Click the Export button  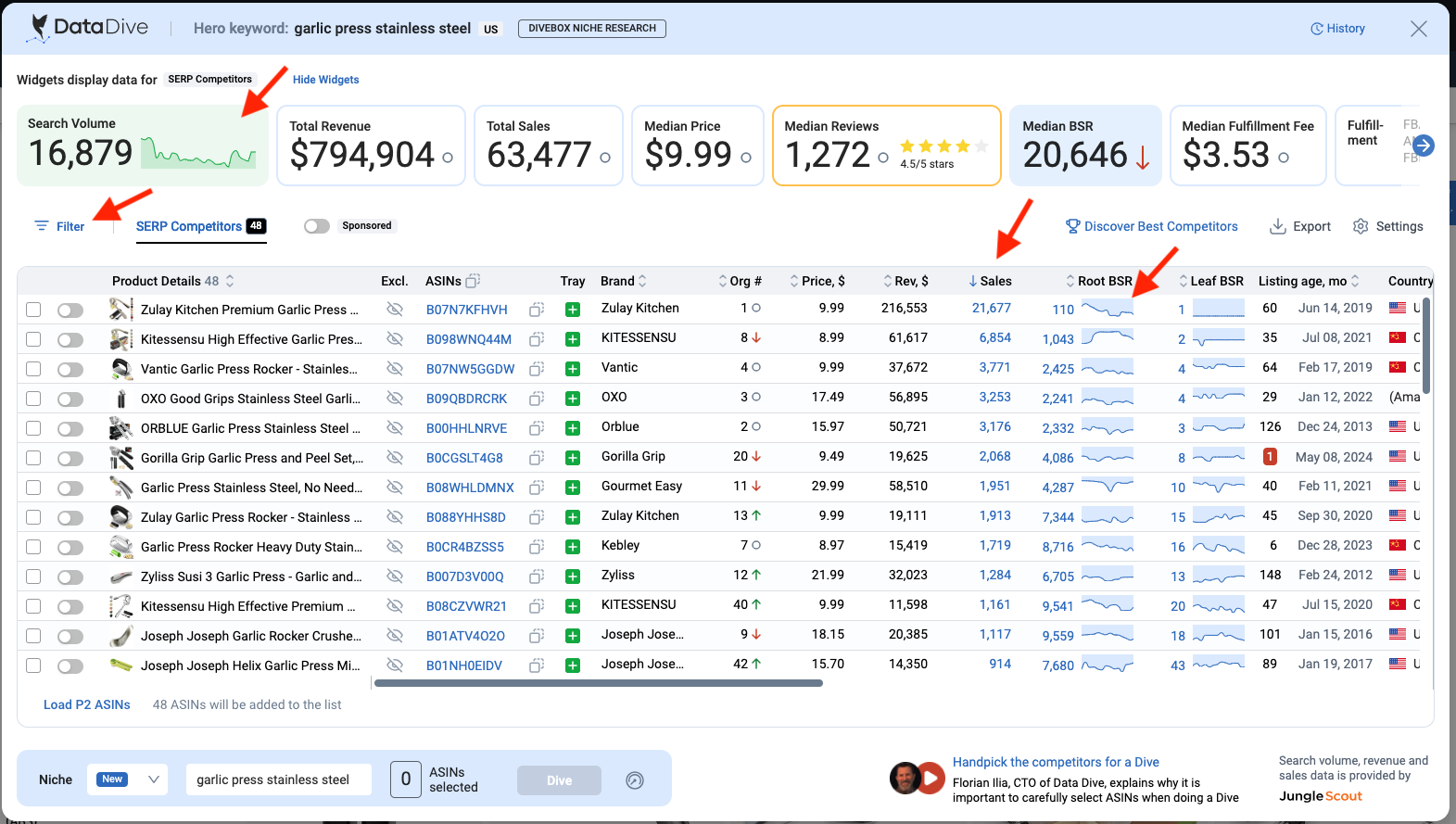click(1299, 226)
